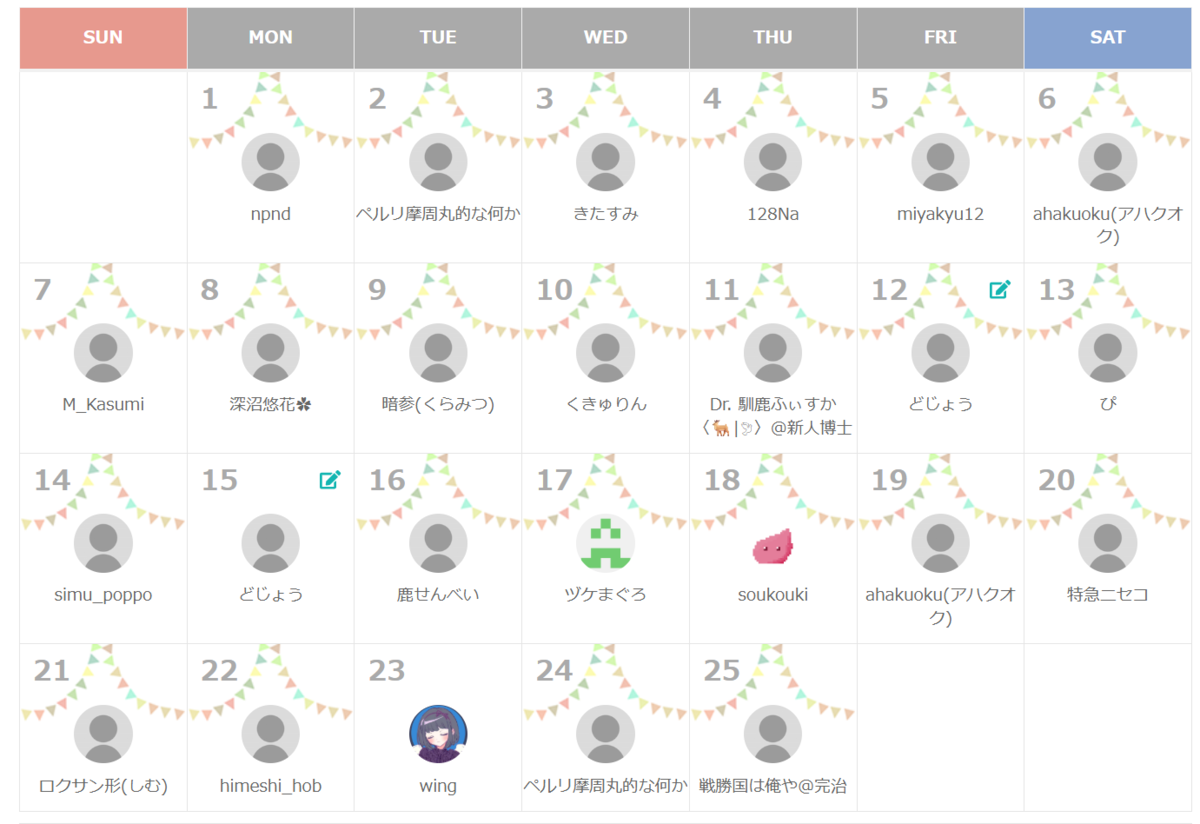Viewport: 1200px width, 824px height.
Task: Click the green pixel avatar on day 17
Action: click(605, 543)
